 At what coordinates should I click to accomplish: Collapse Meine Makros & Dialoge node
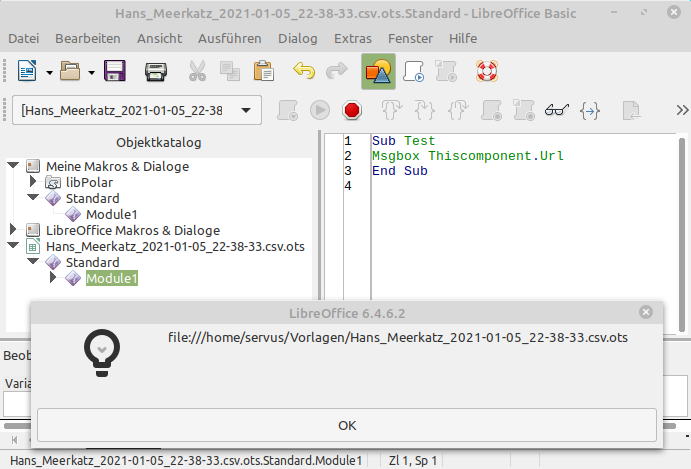point(13,165)
